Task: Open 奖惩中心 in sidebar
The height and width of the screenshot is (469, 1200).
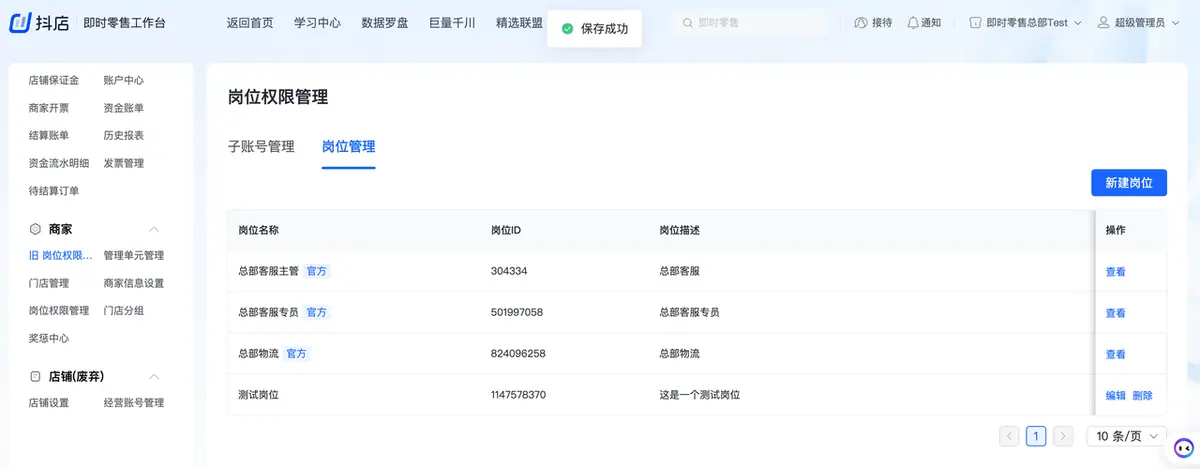Action: tap(49, 338)
